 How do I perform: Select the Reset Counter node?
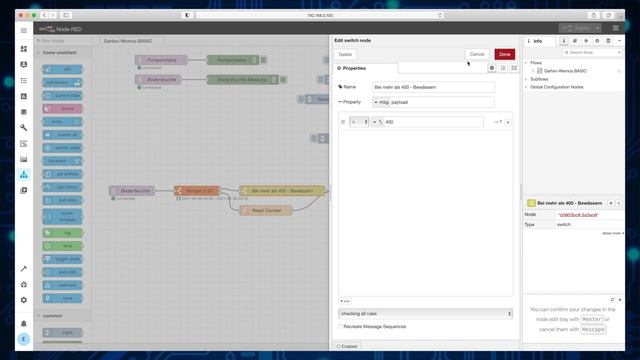(266, 211)
